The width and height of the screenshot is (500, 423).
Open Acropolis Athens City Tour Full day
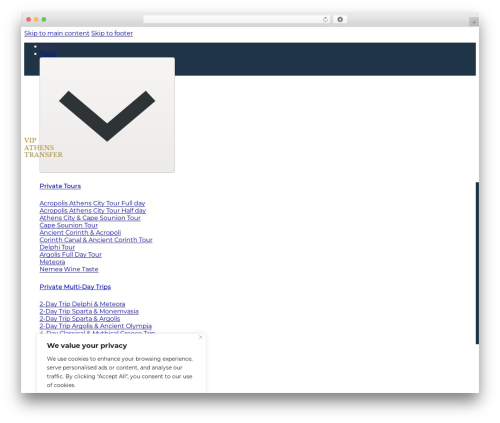coord(92,203)
